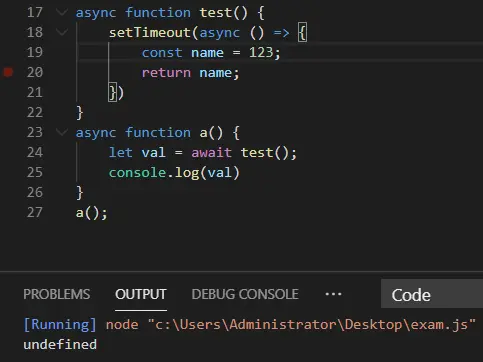Click line number 24 in the gutter
This screenshot has height=362, width=483.
(35, 152)
